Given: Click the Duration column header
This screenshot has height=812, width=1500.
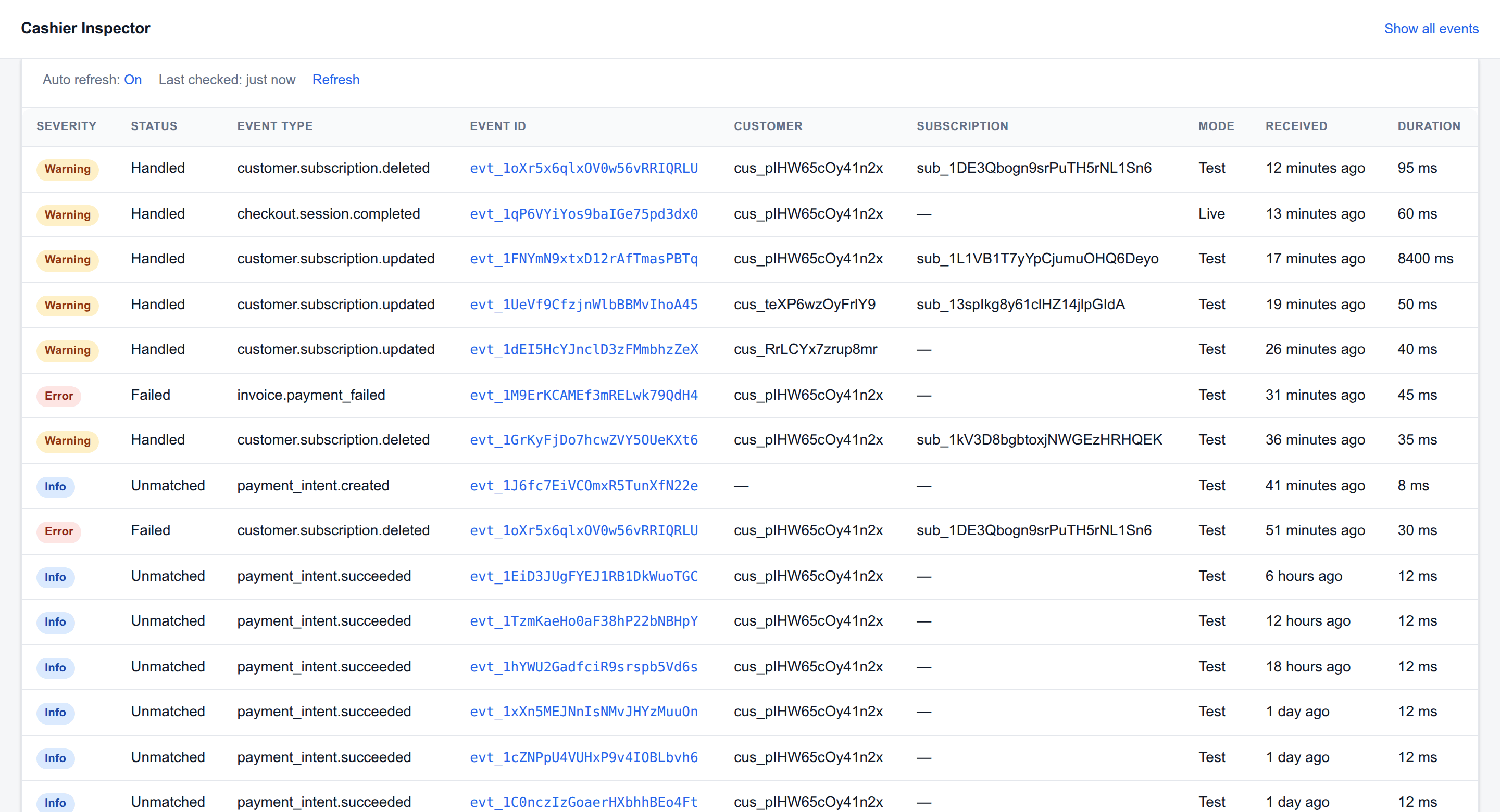Looking at the screenshot, I should (1428, 126).
